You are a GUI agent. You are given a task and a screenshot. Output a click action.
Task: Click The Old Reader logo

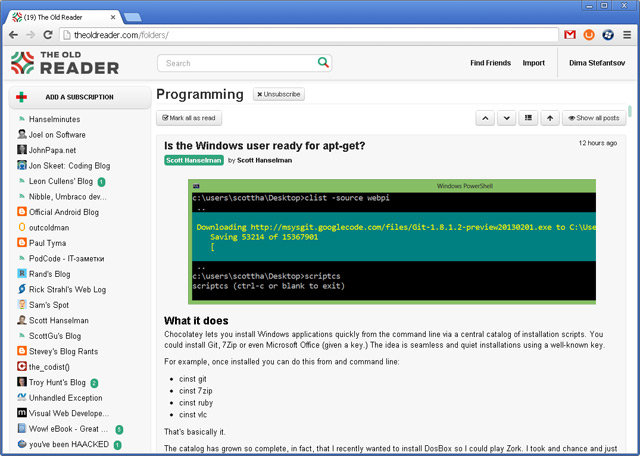click(64, 63)
